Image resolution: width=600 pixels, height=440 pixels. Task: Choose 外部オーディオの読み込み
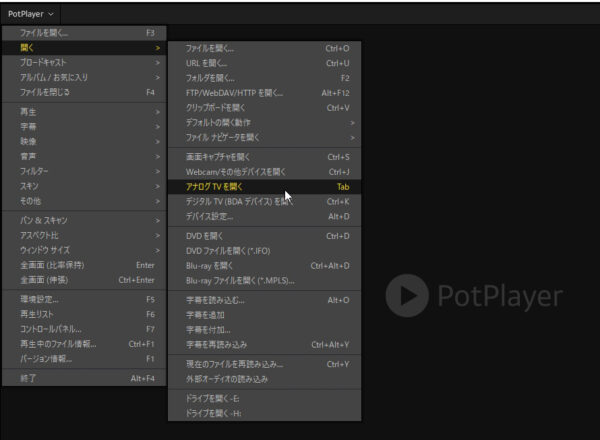click(x=264, y=379)
